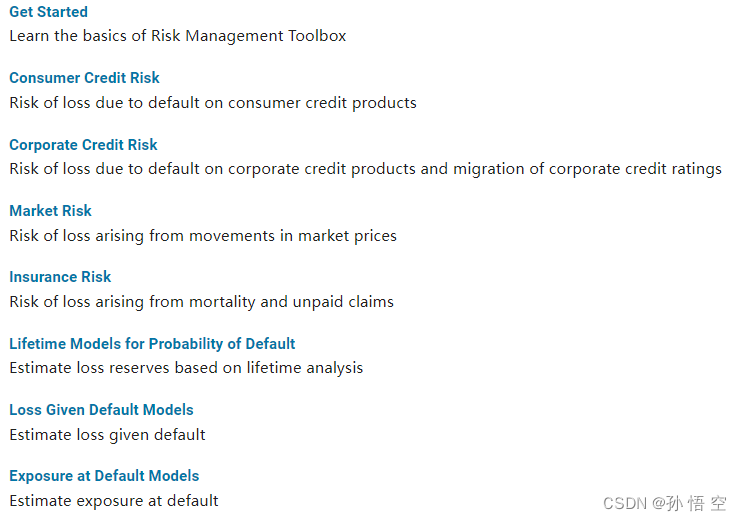This screenshot has height=521, width=742.
Task: Open Exposure at Default Models link
Action: click(104, 476)
